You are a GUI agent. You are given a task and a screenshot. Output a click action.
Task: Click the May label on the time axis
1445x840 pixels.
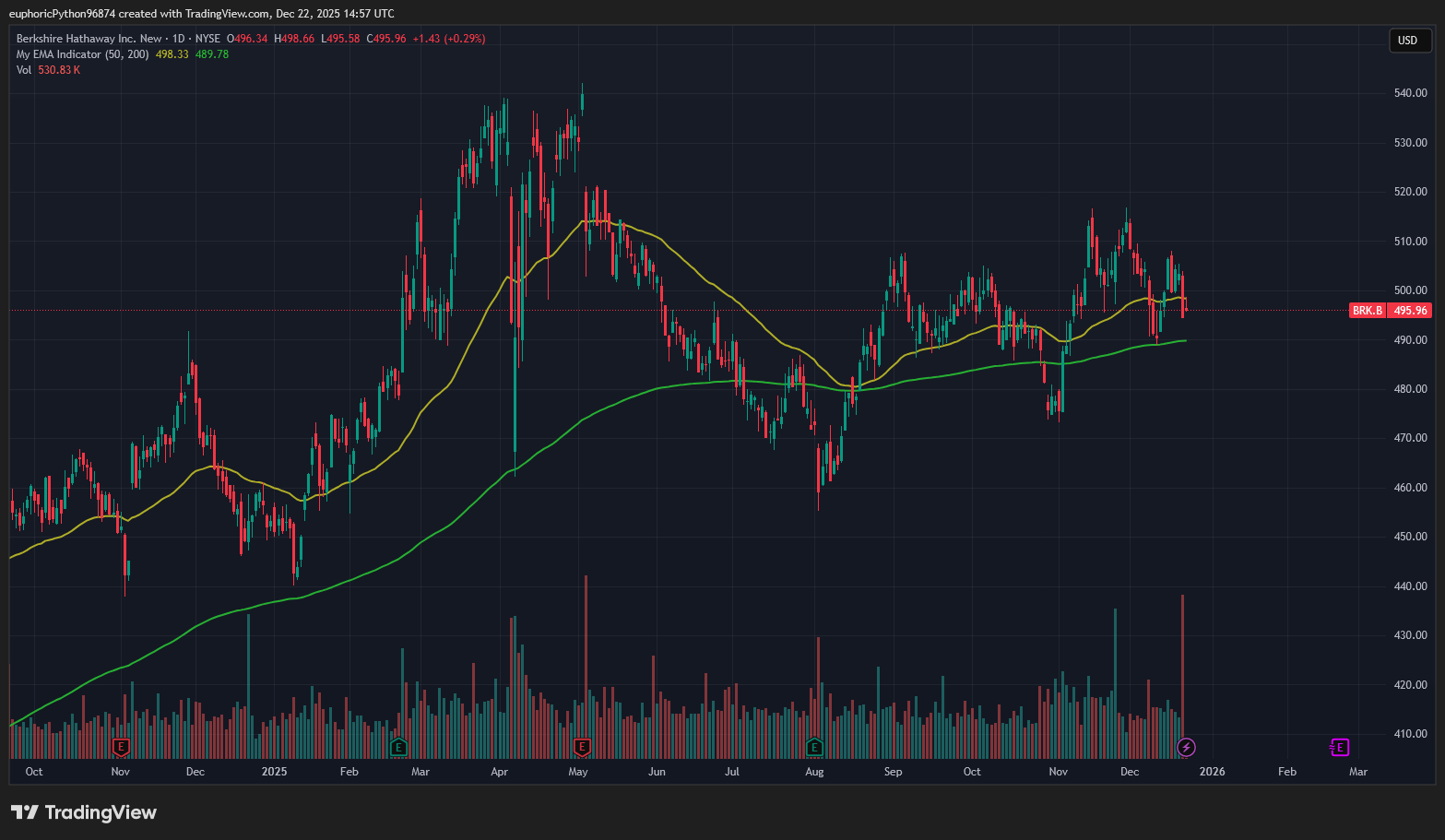578,772
